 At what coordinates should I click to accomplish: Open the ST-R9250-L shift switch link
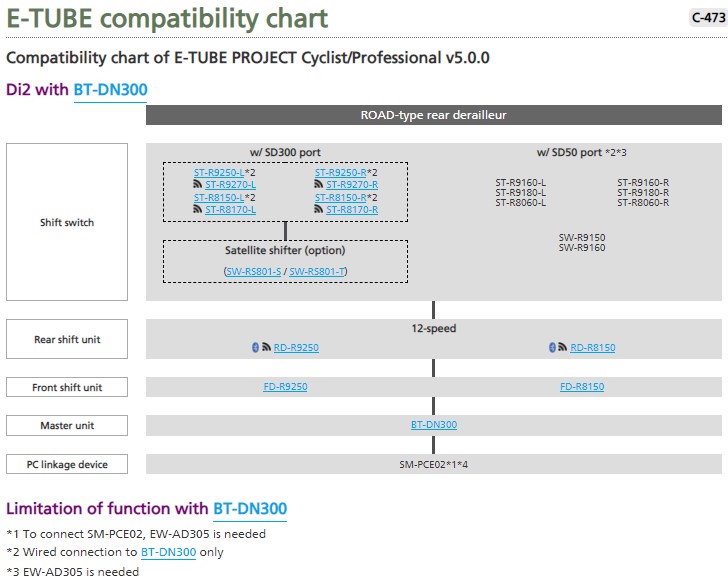point(219,173)
